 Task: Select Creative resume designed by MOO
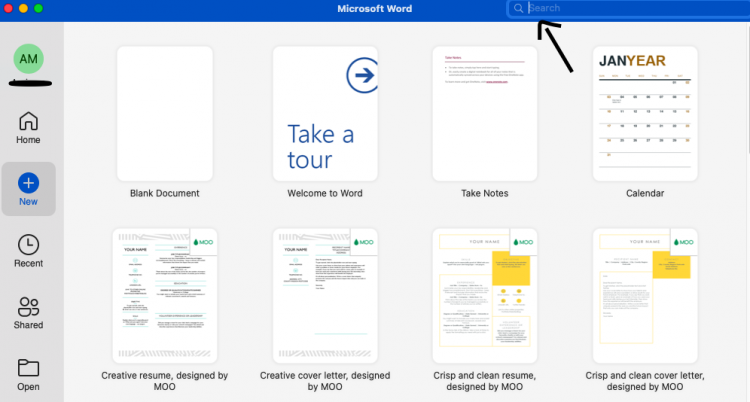tap(165, 296)
